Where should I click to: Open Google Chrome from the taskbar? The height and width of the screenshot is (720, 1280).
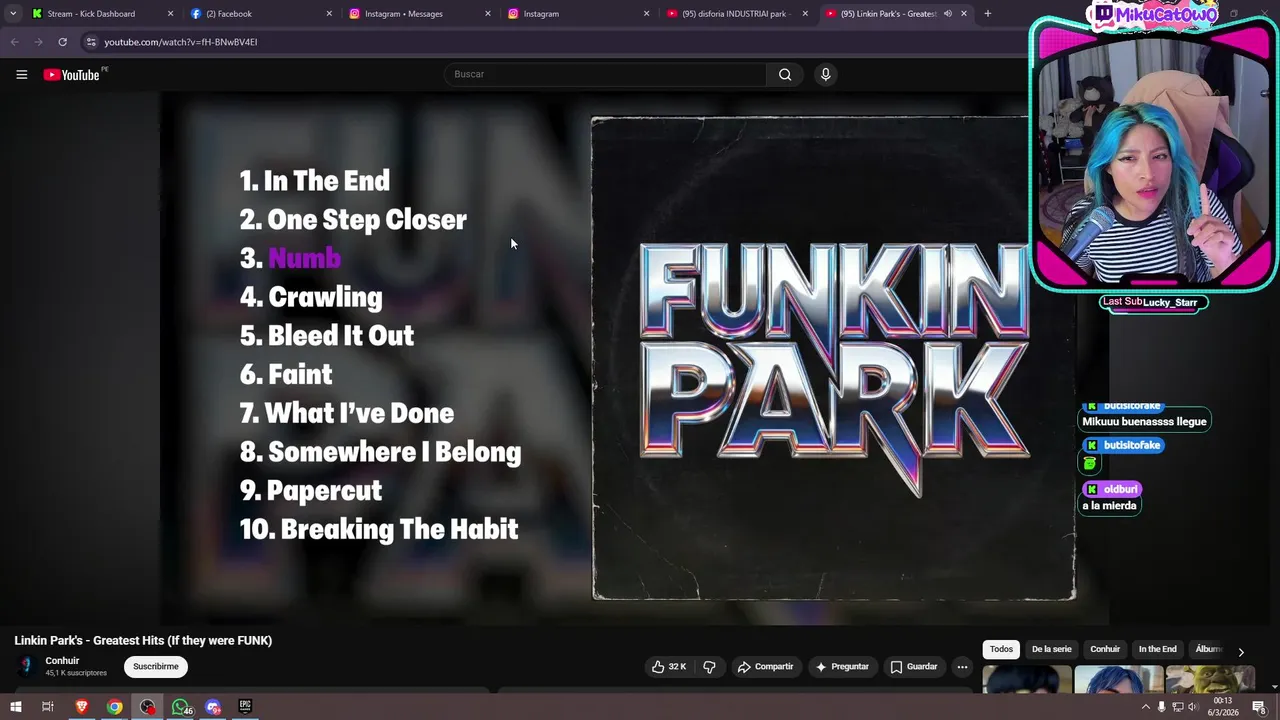pos(115,707)
